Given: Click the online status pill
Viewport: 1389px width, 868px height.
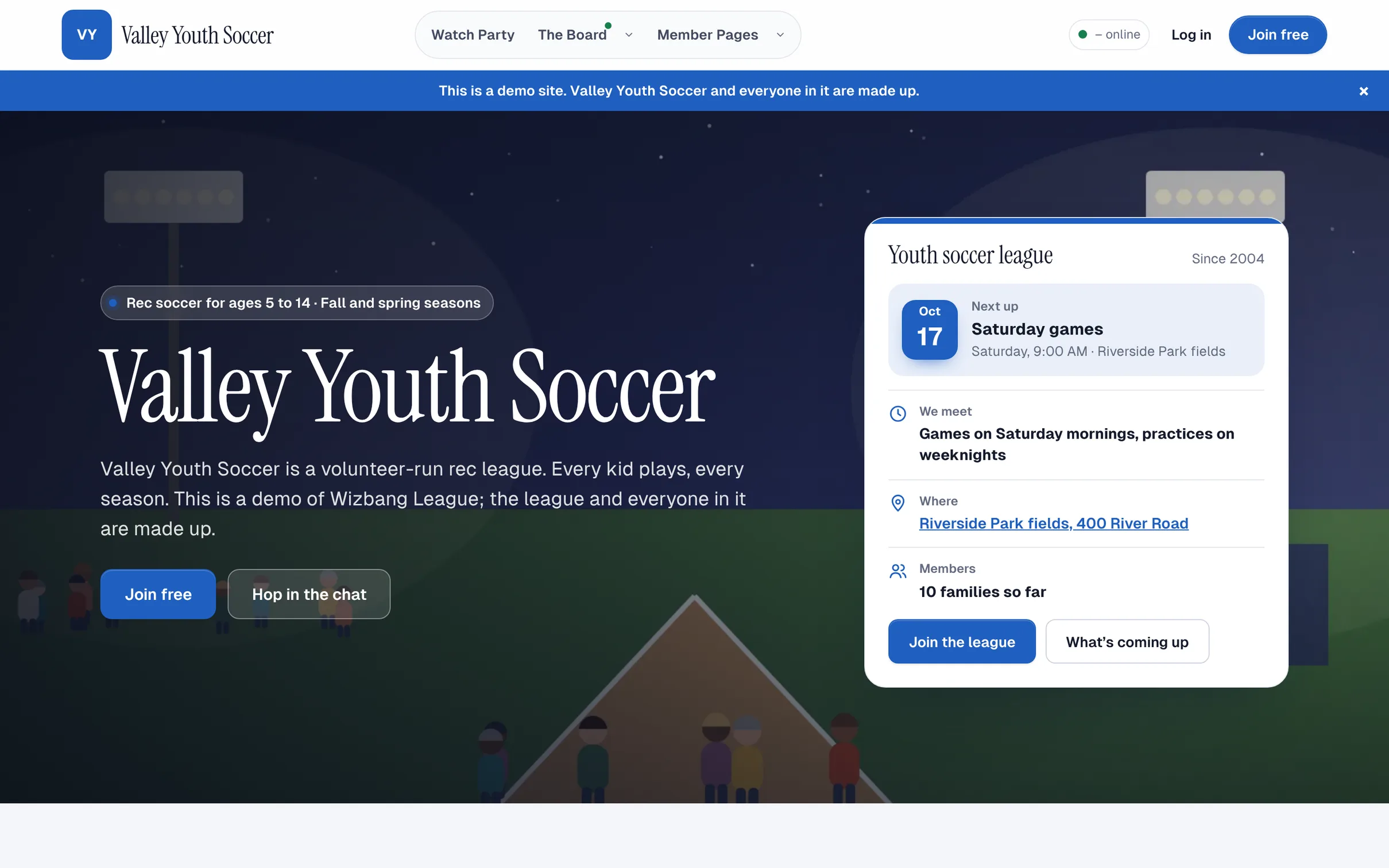Looking at the screenshot, I should (1109, 35).
